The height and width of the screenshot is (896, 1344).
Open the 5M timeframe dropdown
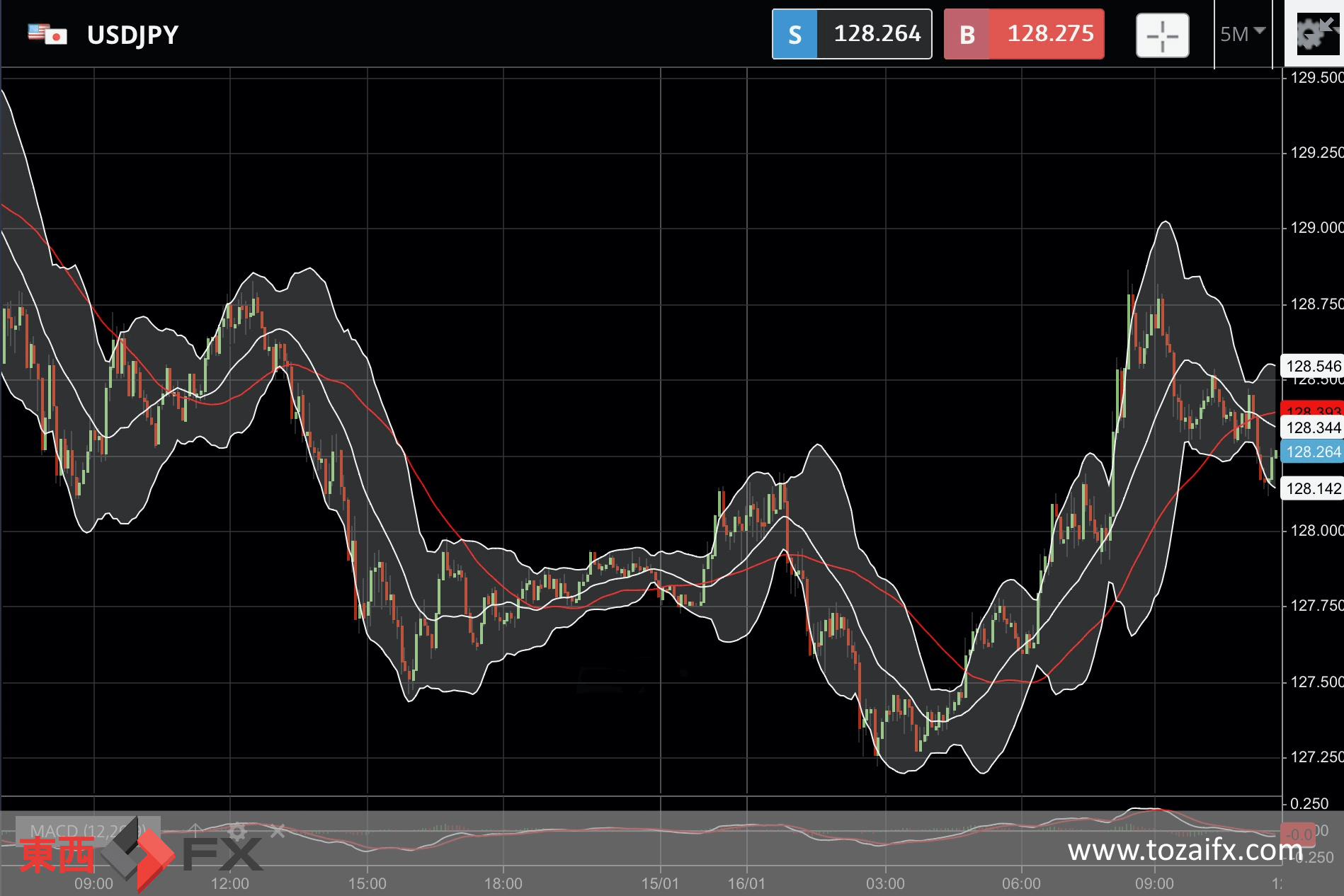pos(1242,34)
